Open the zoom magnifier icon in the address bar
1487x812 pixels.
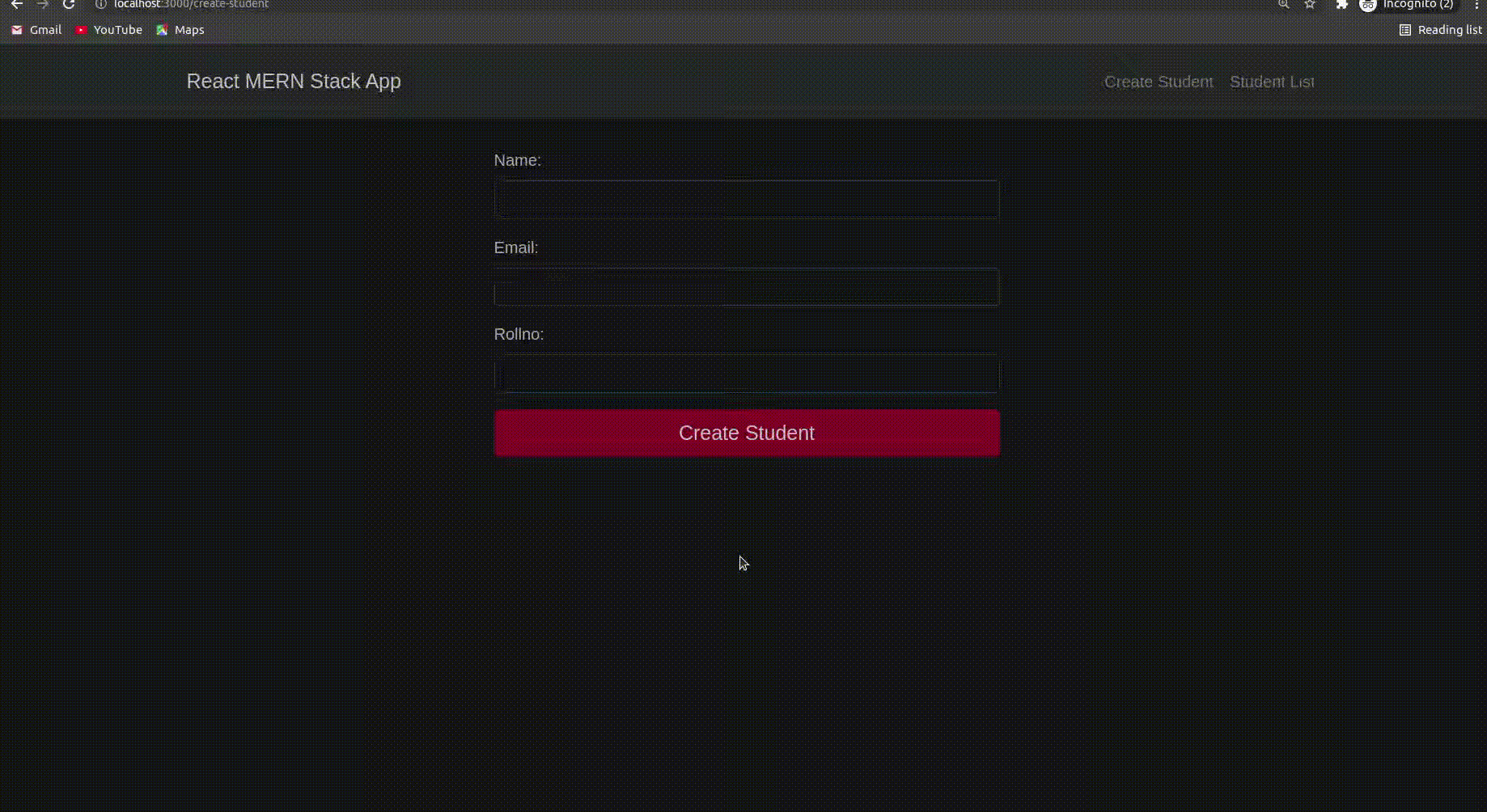point(1283,4)
